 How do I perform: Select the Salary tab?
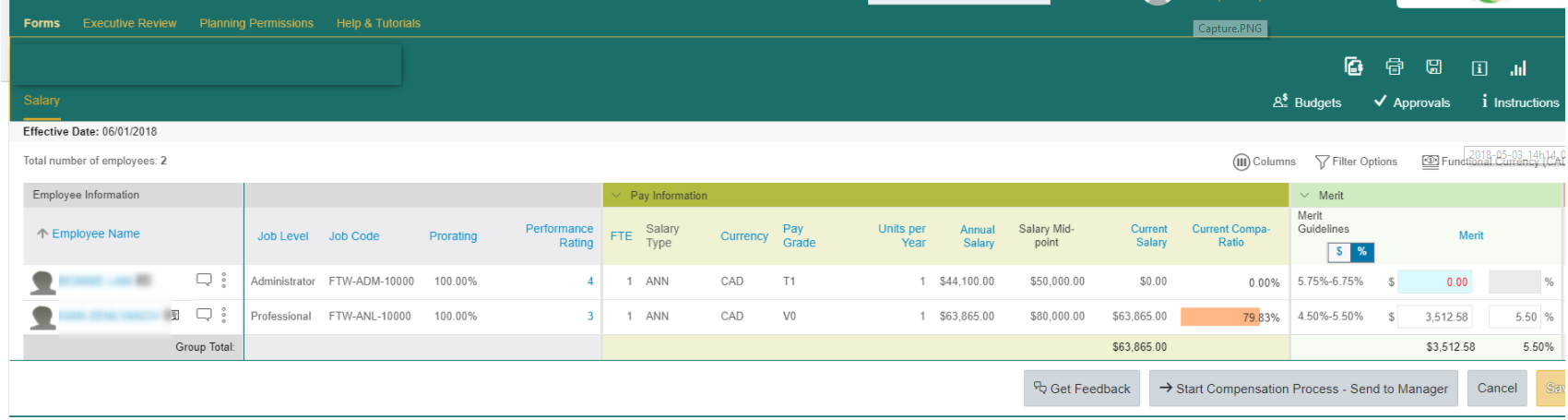(42, 101)
